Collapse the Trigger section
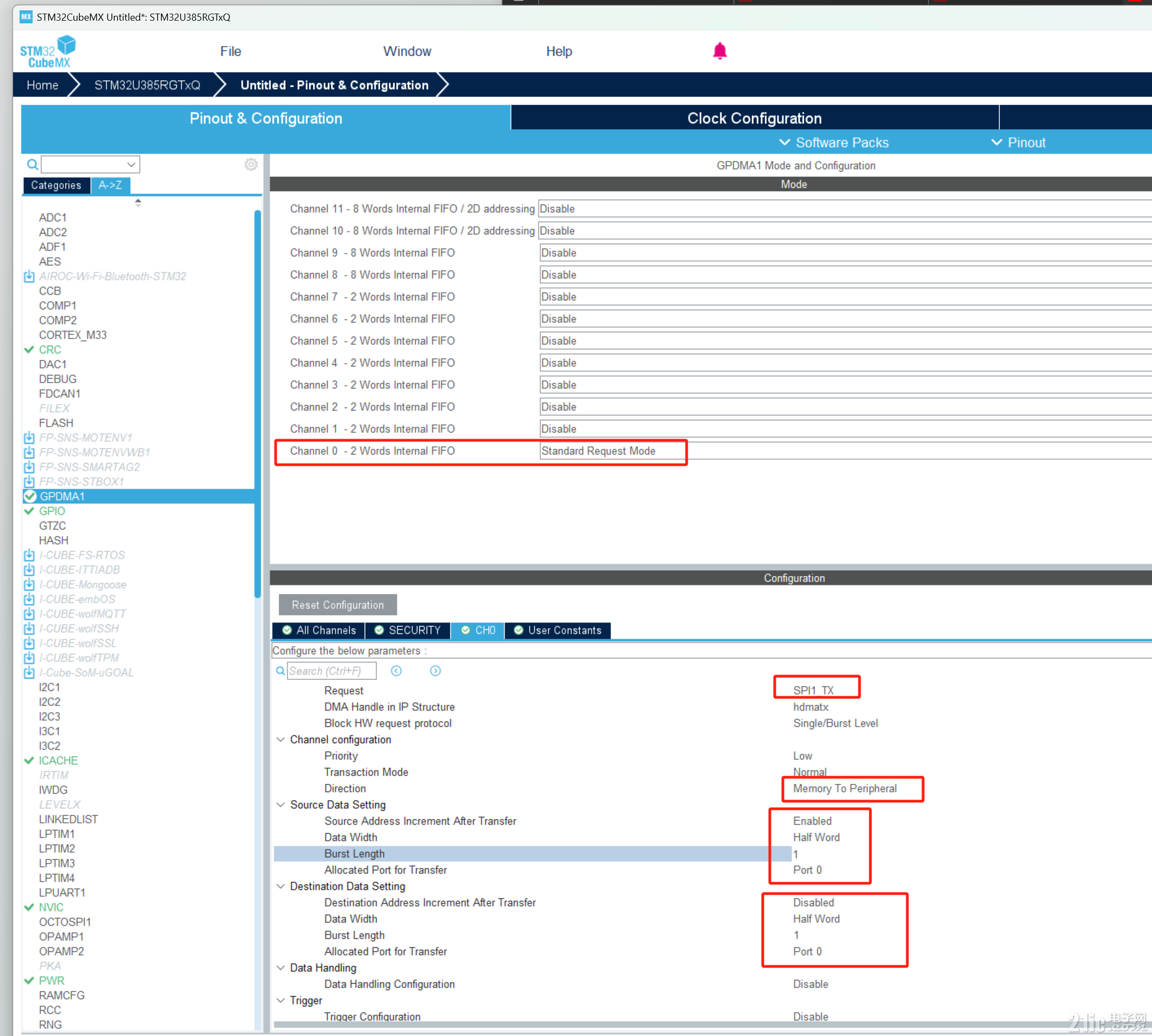The image size is (1152, 1036). point(281,1000)
